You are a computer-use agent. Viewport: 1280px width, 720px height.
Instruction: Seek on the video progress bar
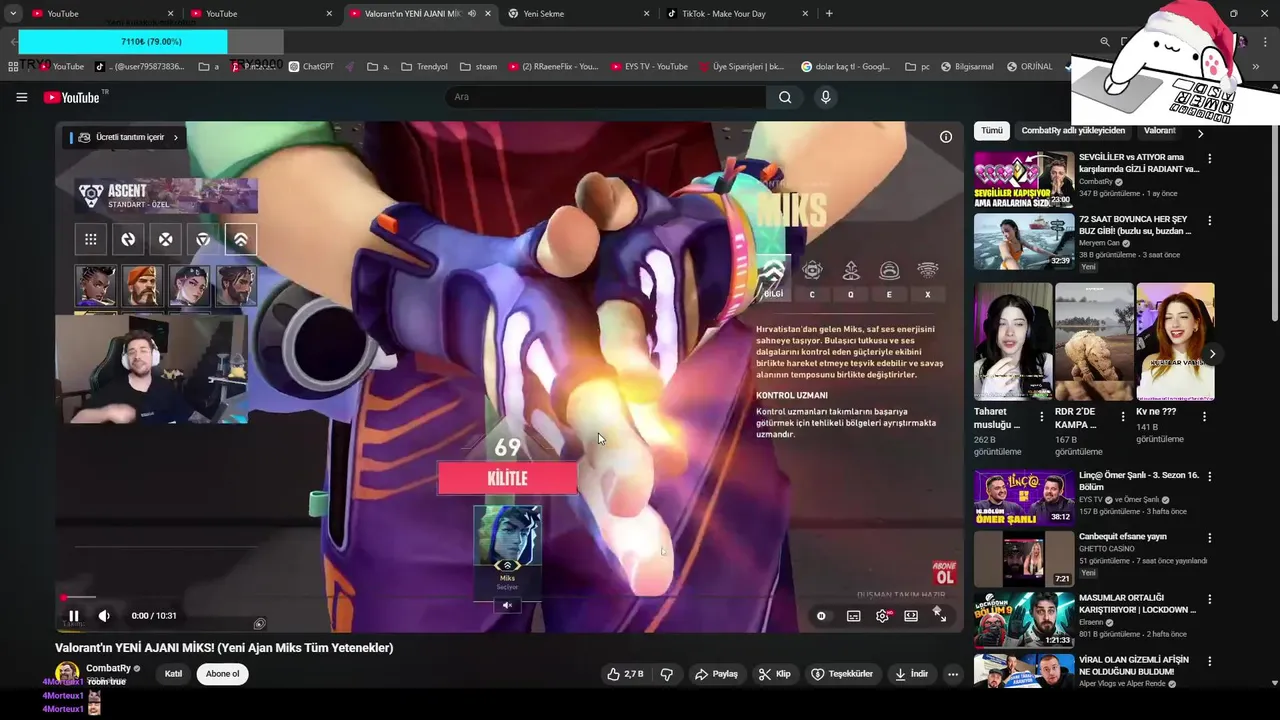click(x=509, y=598)
